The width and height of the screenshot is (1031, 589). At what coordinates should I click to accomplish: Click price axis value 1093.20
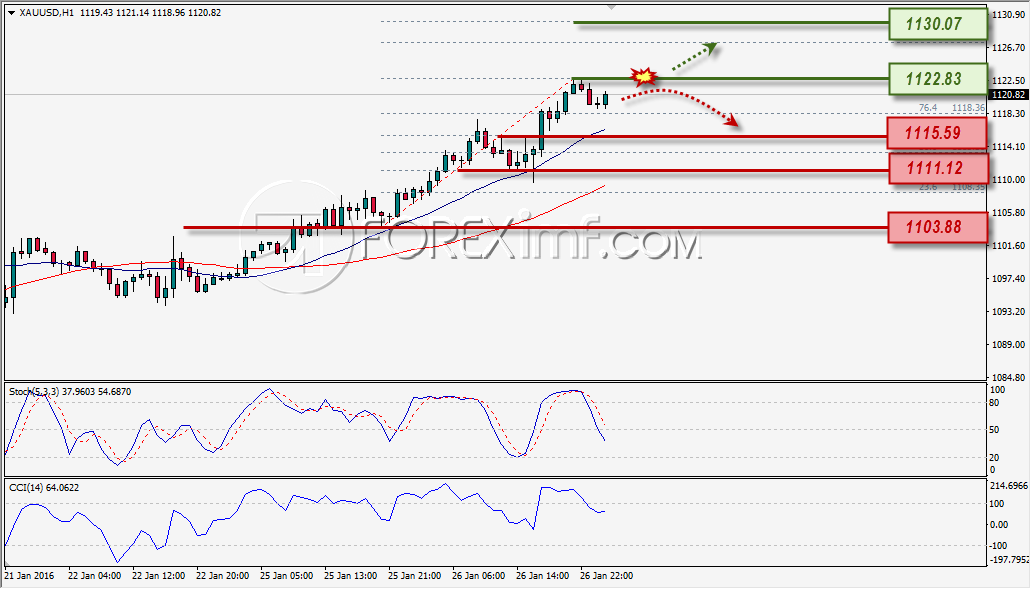click(1009, 312)
